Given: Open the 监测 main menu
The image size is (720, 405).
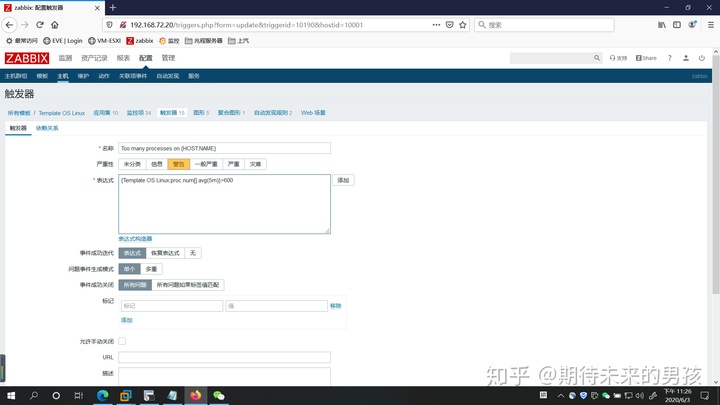Looking at the screenshot, I should (65, 58).
